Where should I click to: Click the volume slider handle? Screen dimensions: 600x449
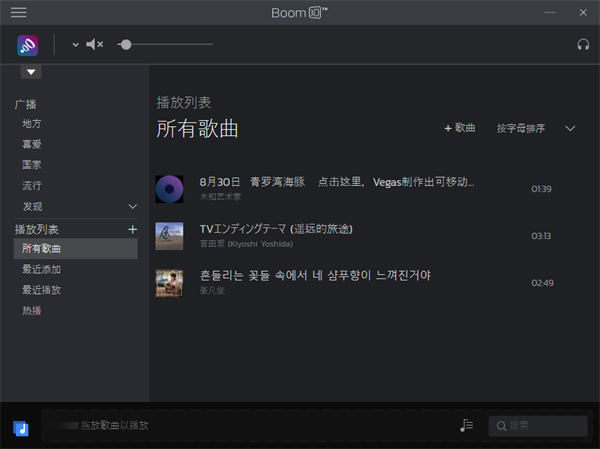click(x=126, y=44)
